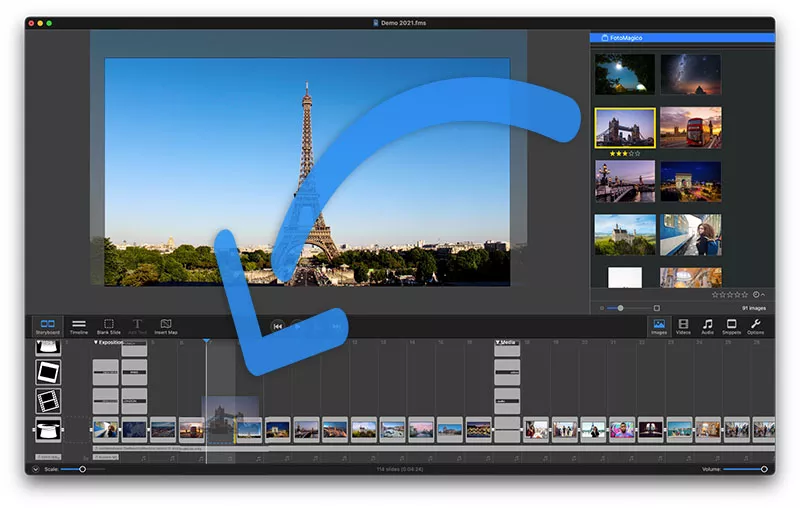This screenshot has height=508, width=800.
Task: Adjust the thumbnail size slider
Action: [629, 308]
